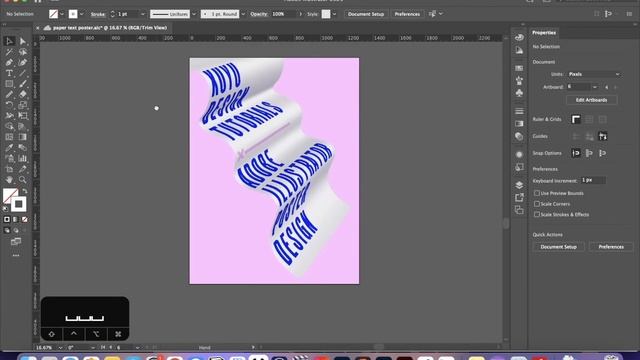Open the Transparency panel icon

pos(519,136)
